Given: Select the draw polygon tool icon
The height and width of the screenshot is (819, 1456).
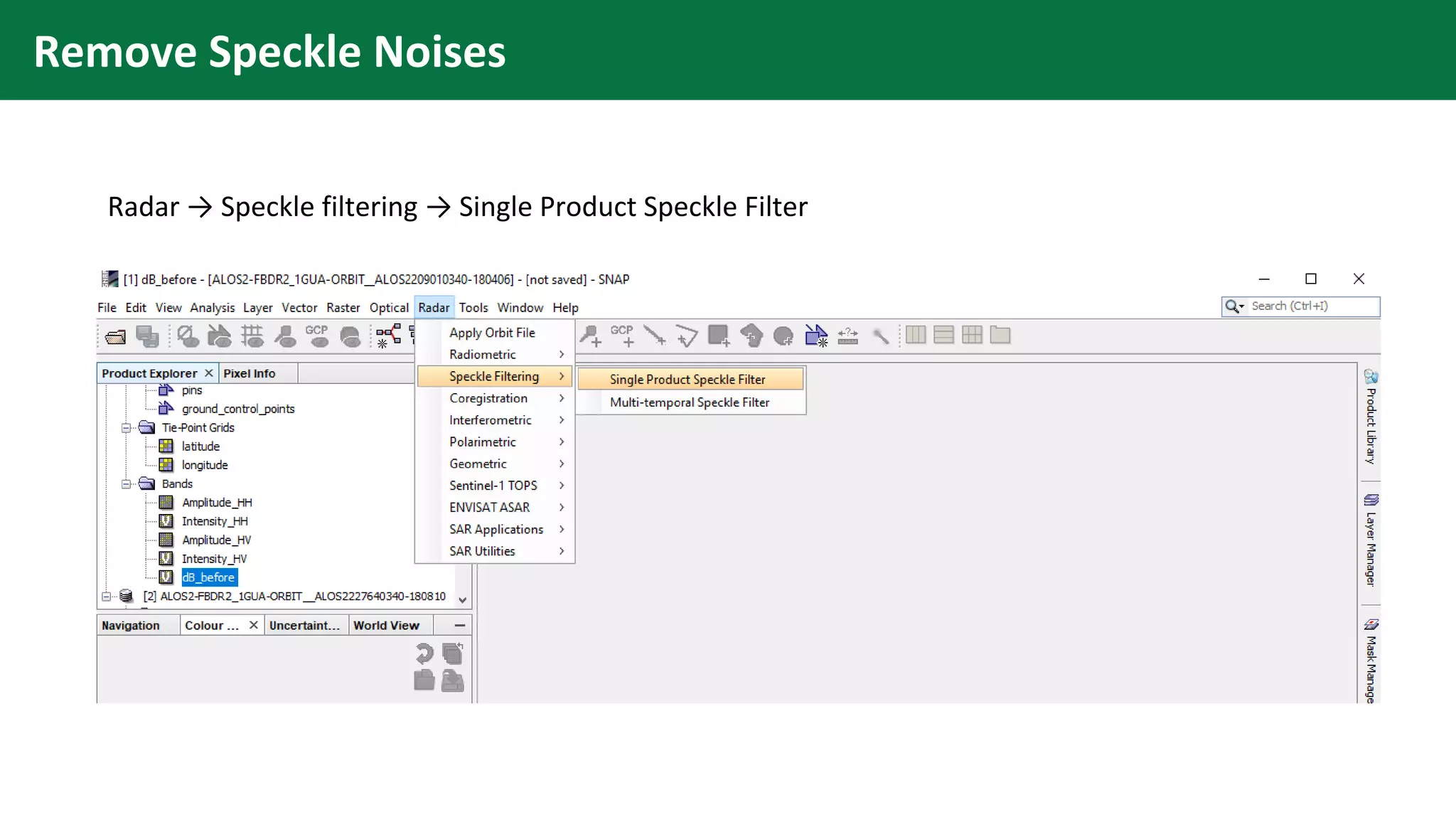Looking at the screenshot, I should (x=751, y=336).
